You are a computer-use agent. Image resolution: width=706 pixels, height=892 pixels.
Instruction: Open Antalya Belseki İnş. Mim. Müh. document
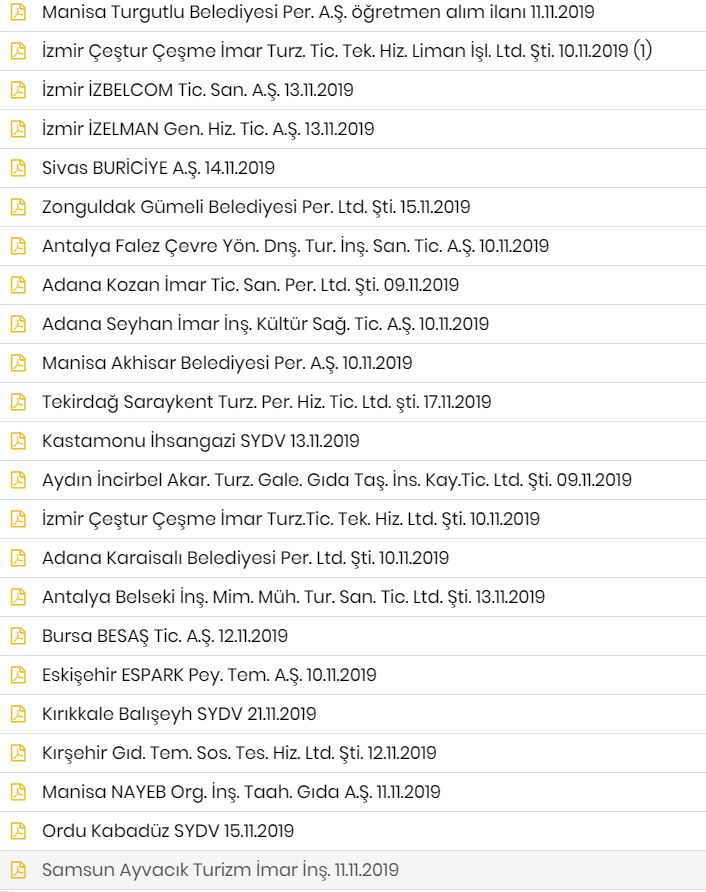pyautogui.click(x=294, y=597)
